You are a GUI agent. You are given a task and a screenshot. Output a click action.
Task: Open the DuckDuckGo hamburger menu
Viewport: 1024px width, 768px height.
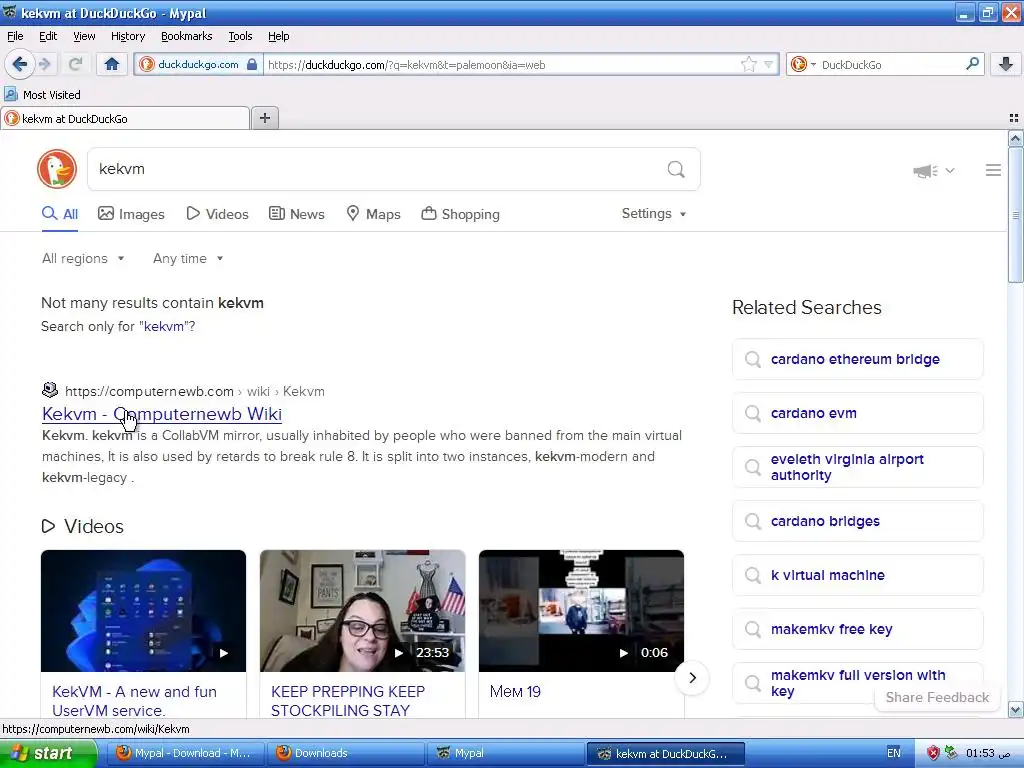click(993, 170)
